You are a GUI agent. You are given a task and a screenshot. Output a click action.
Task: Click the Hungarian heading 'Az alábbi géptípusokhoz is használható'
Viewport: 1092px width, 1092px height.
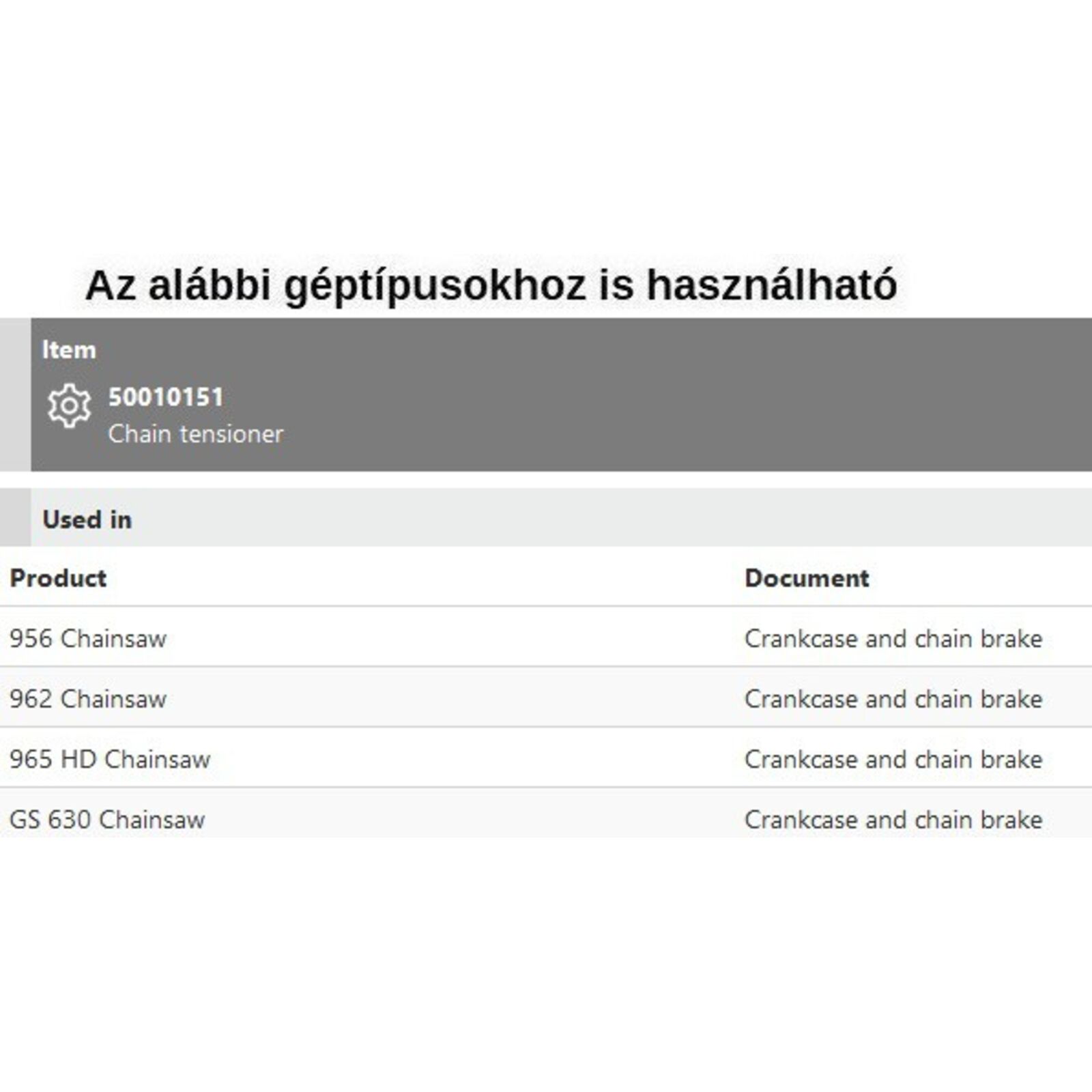tap(491, 285)
